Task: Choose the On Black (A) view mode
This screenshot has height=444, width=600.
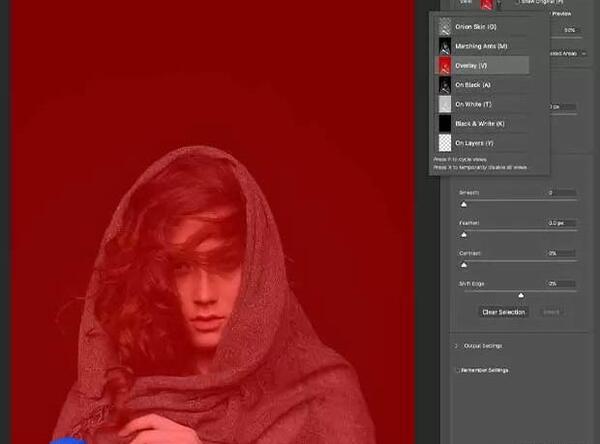Action: pyautogui.click(x=482, y=85)
